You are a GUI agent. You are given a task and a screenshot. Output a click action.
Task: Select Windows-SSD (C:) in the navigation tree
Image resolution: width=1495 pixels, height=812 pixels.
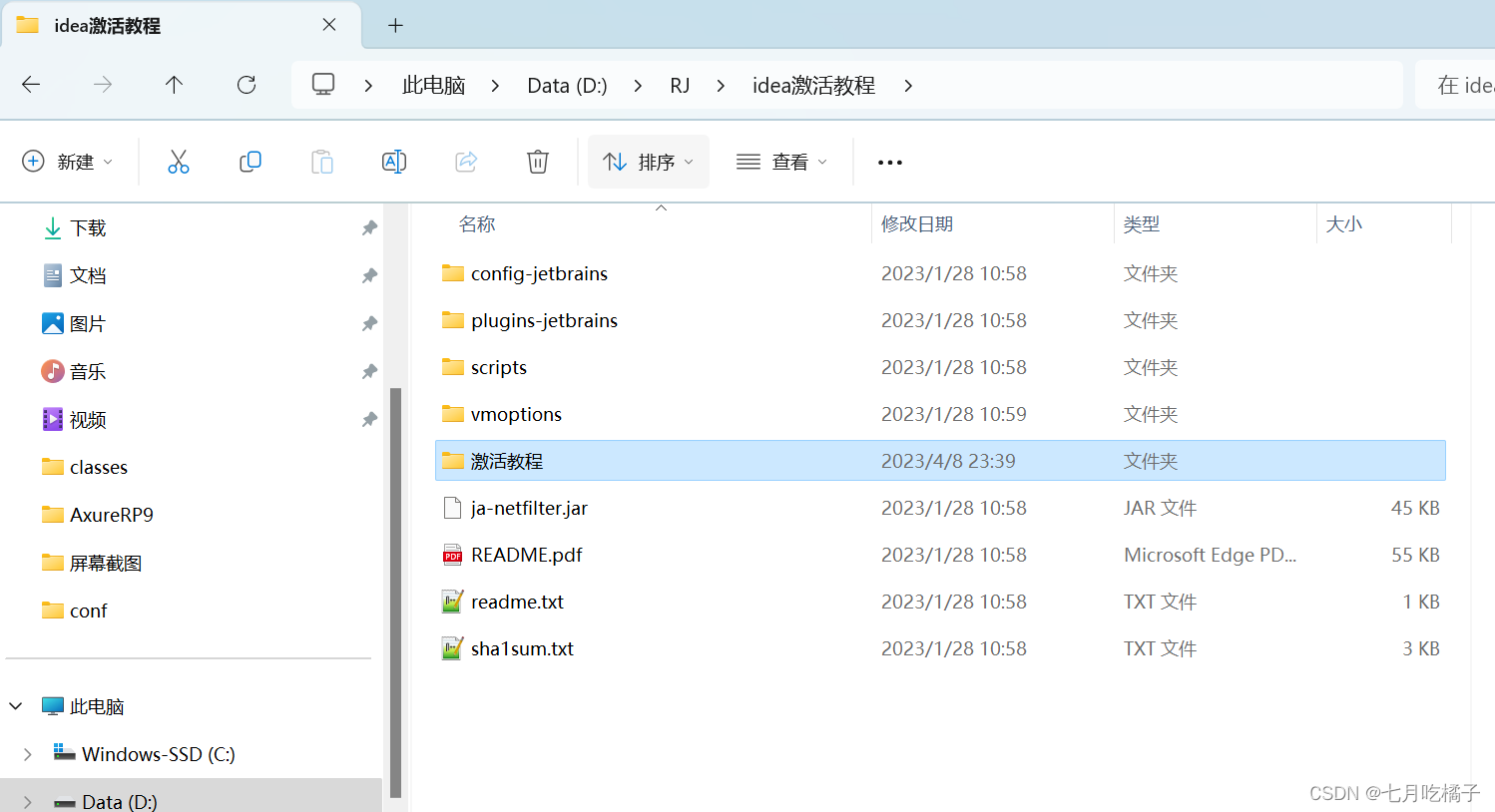159,754
